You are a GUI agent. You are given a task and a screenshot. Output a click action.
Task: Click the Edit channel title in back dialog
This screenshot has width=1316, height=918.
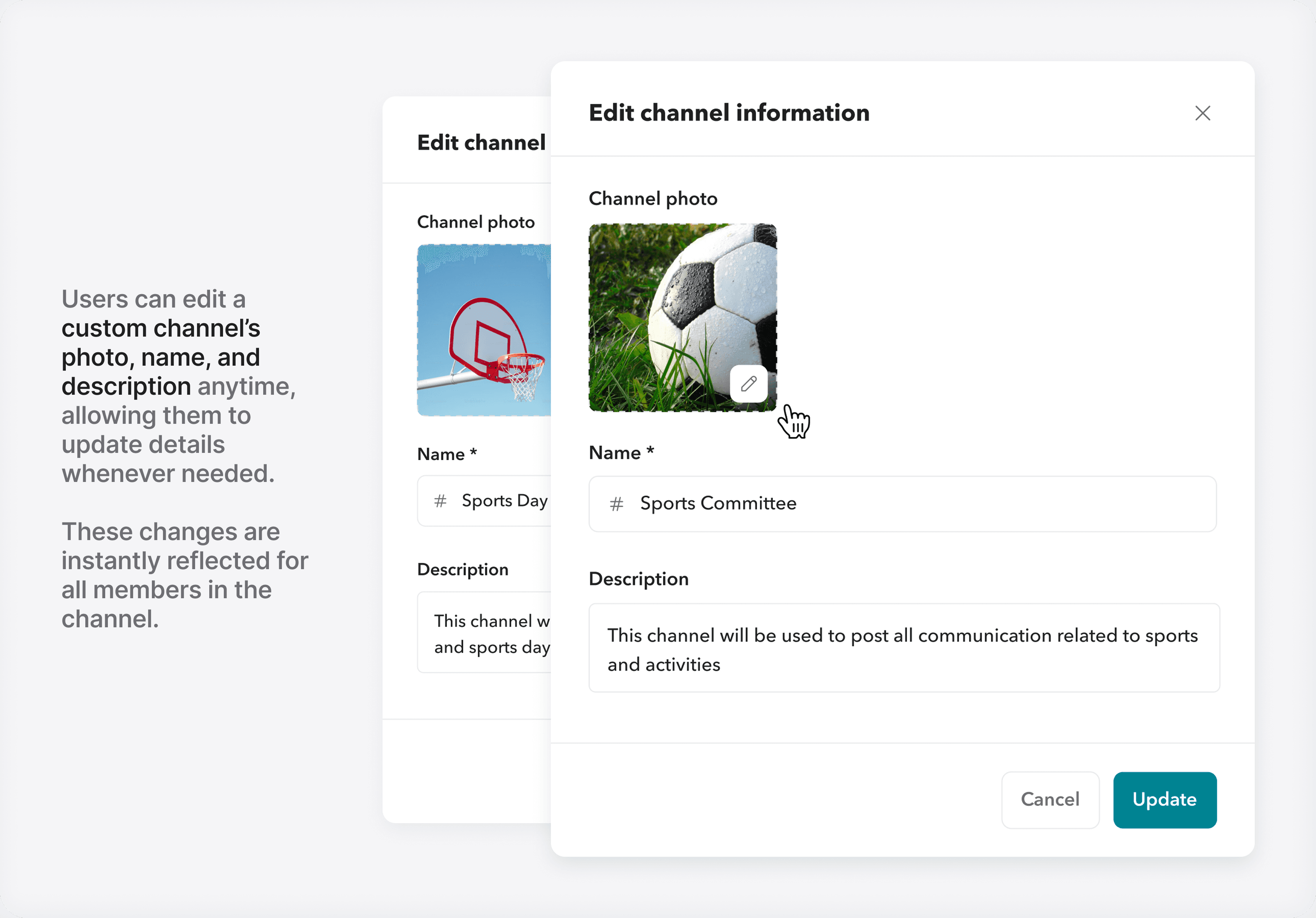[481, 143]
